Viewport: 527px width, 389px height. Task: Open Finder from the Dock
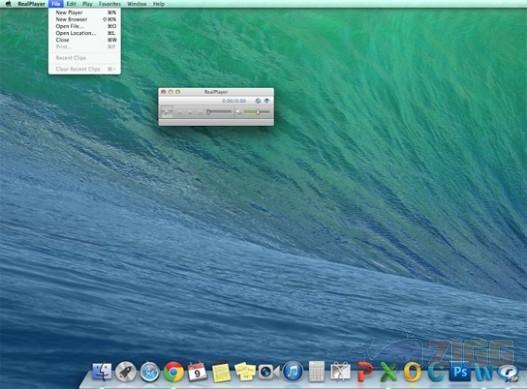pos(102,372)
